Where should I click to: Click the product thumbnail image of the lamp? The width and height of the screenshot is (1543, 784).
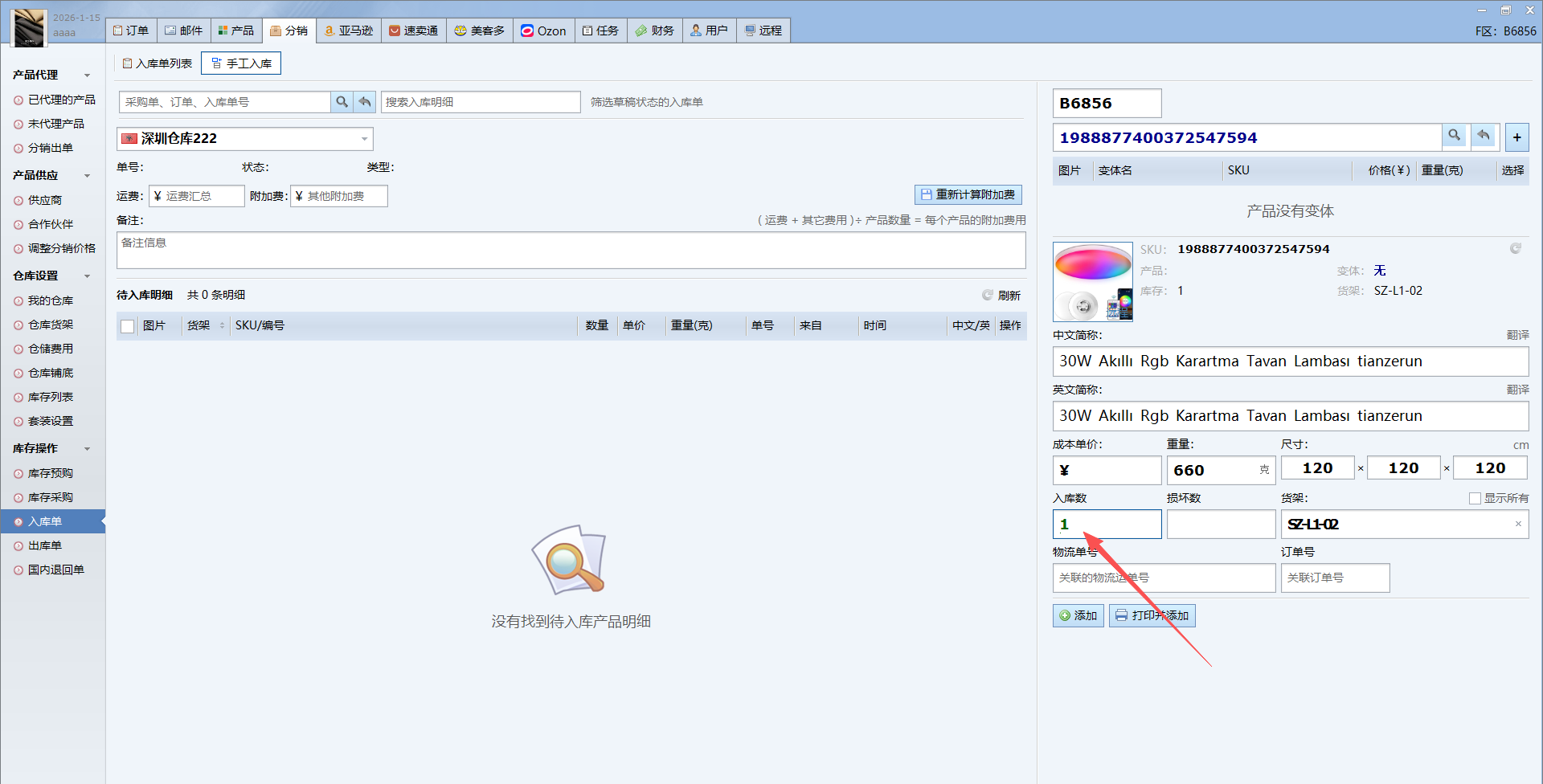[1092, 282]
